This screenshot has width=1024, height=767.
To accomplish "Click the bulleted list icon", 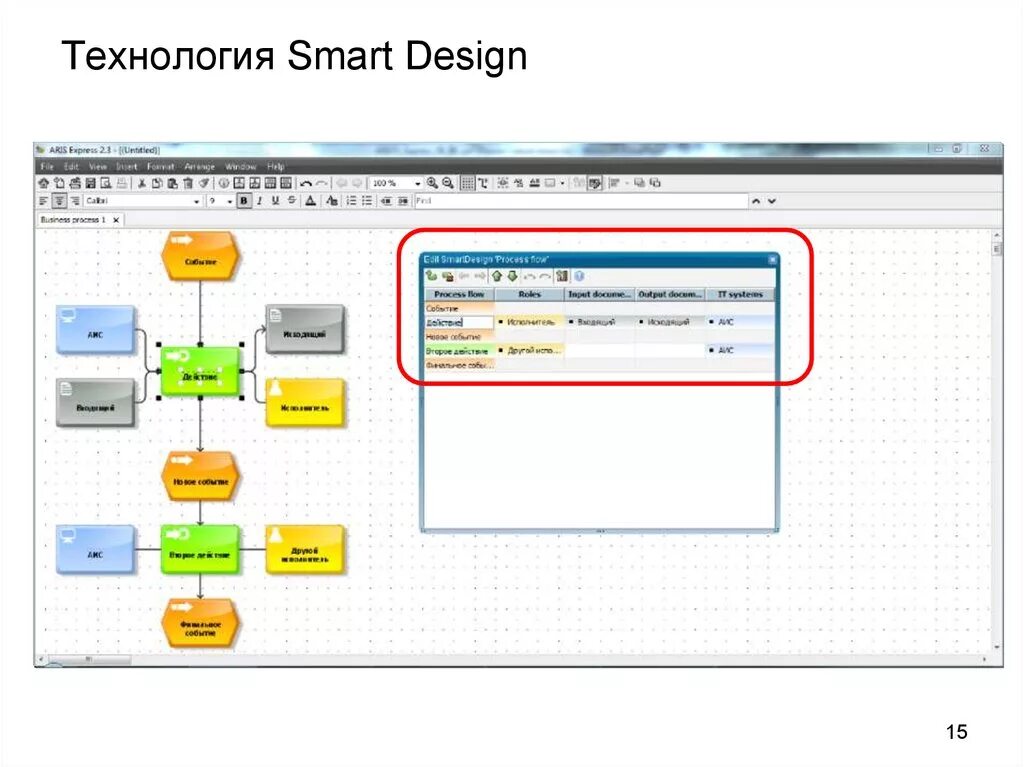I will (x=367, y=201).
